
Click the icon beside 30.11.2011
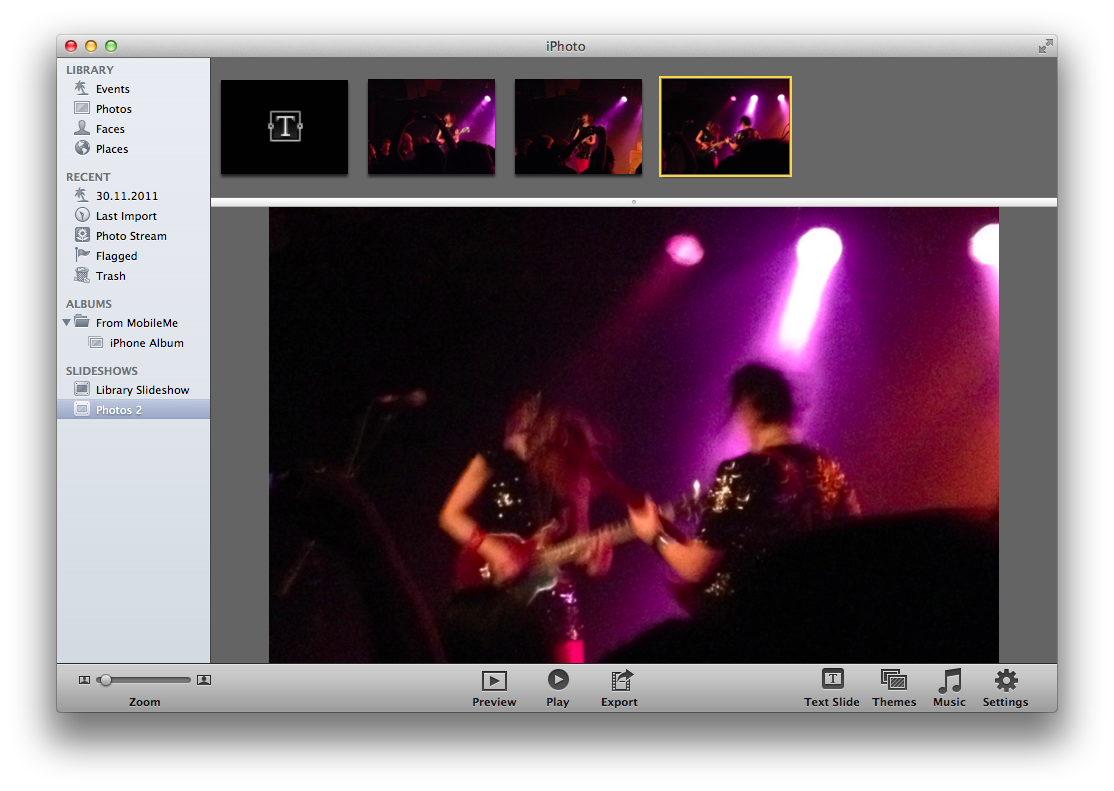click(82, 195)
